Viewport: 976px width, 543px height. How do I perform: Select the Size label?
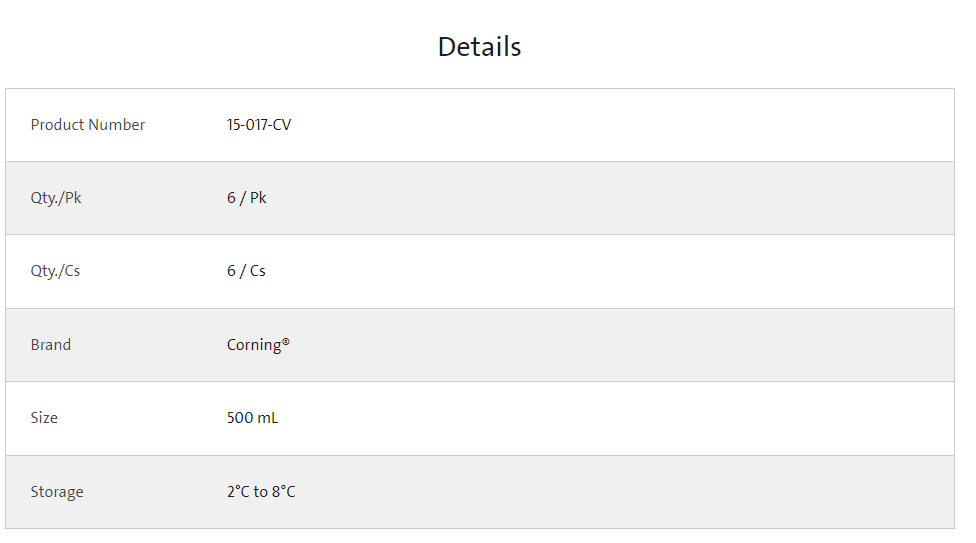[x=44, y=418]
